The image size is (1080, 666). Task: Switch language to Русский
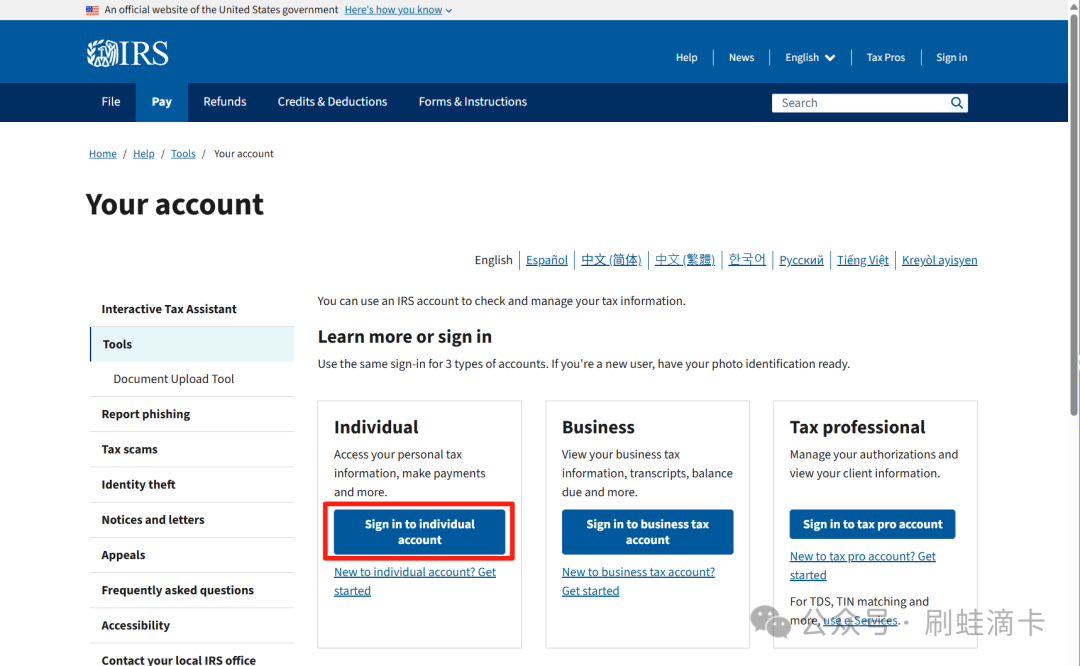tap(801, 260)
